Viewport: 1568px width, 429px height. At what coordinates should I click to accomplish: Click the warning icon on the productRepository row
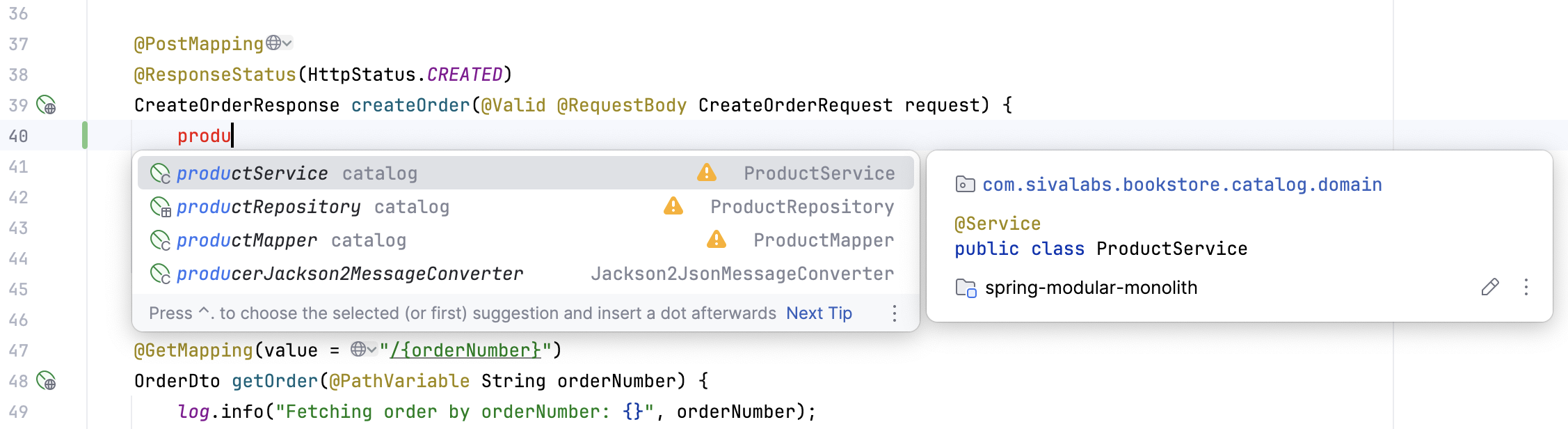tap(673, 206)
